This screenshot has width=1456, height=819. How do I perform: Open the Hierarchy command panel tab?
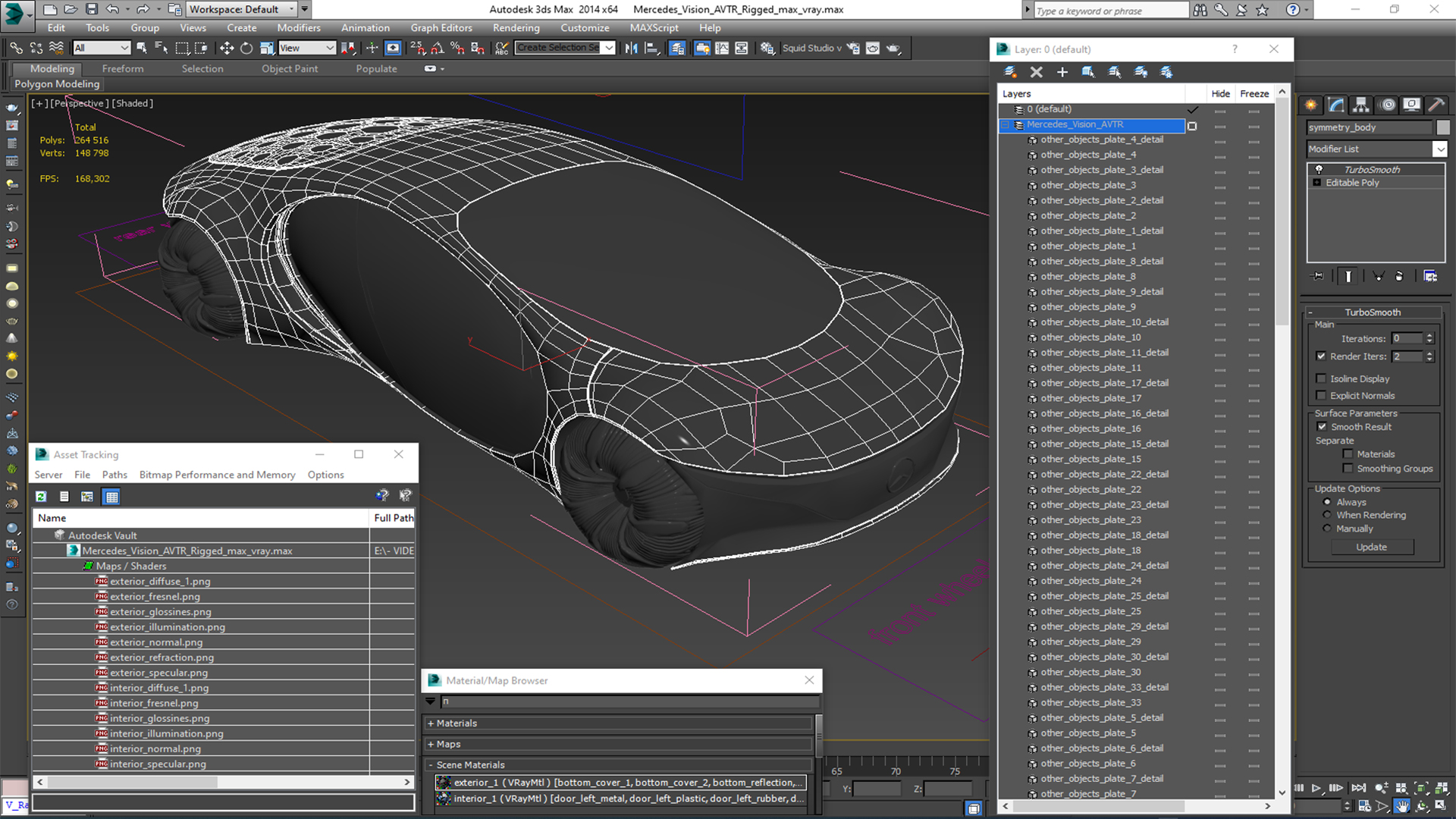1361,105
